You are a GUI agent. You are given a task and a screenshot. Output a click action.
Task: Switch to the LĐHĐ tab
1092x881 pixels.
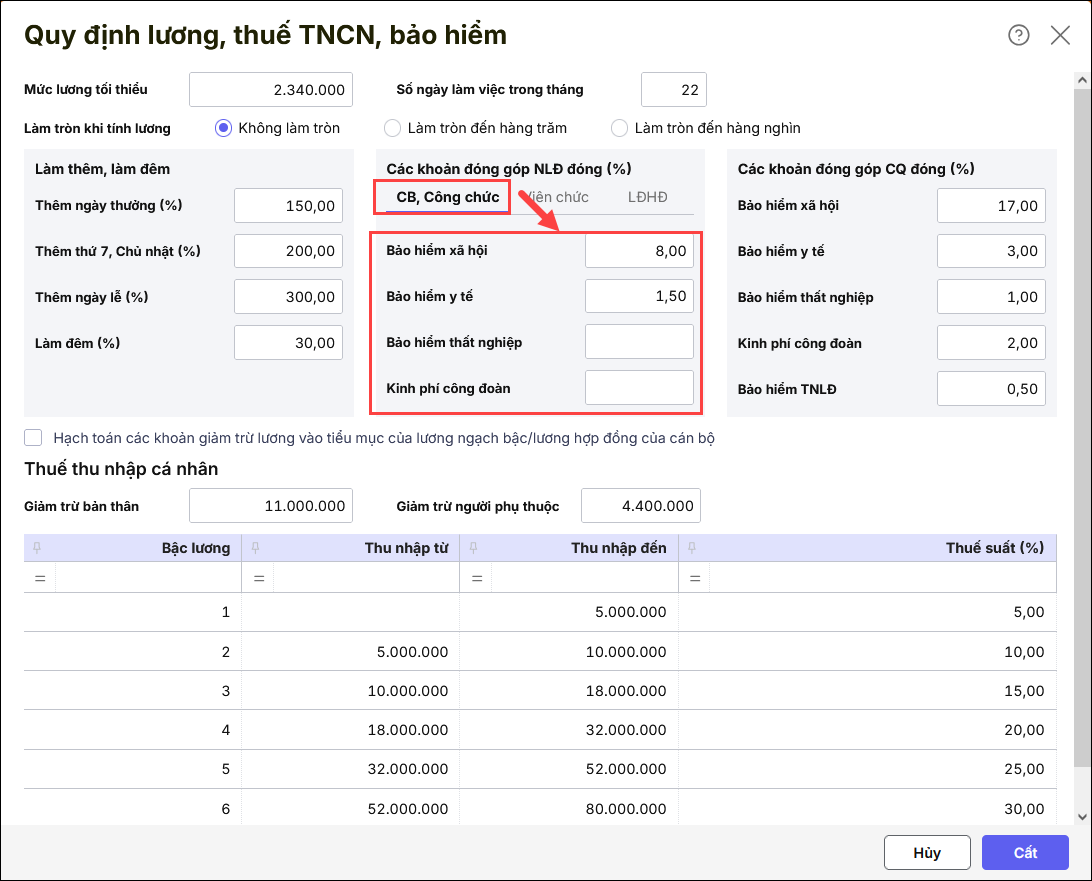click(x=647, y=197)
